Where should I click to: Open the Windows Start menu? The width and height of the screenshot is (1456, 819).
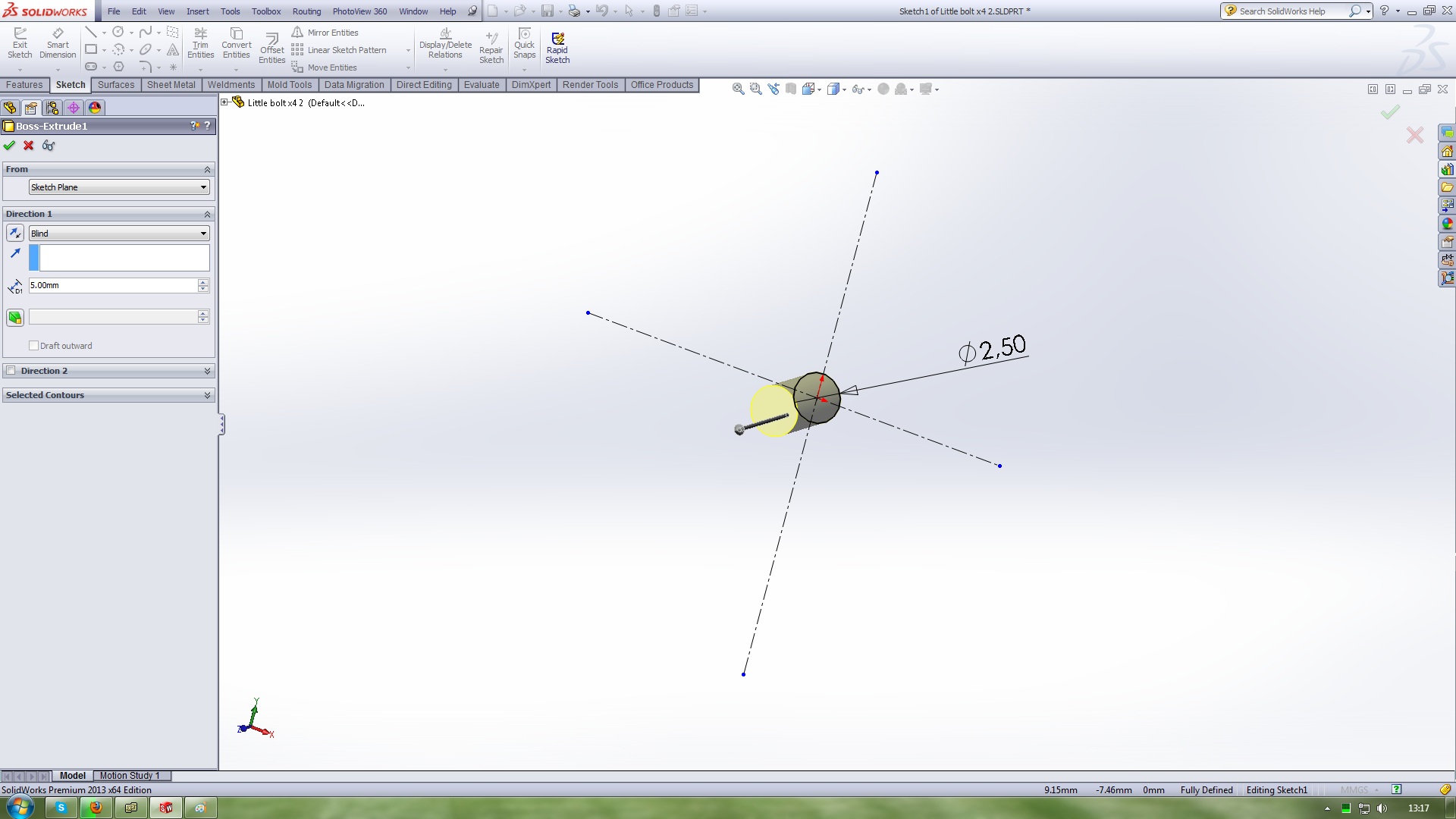(20, 807)
